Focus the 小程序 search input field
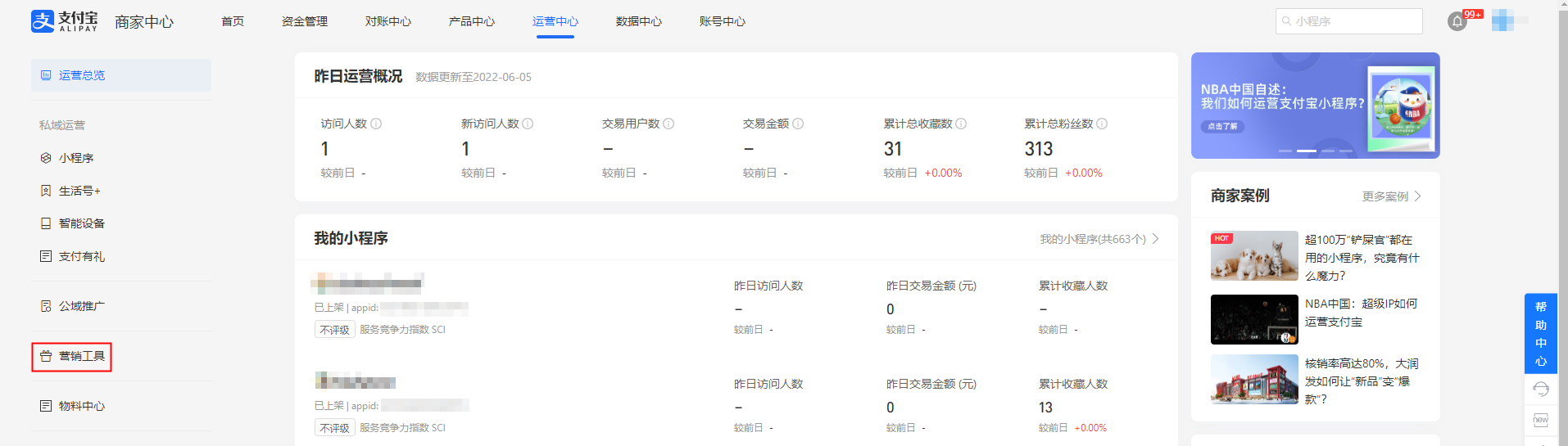Viewport: 1568px width, 446px height. [x=1349, y=21]
